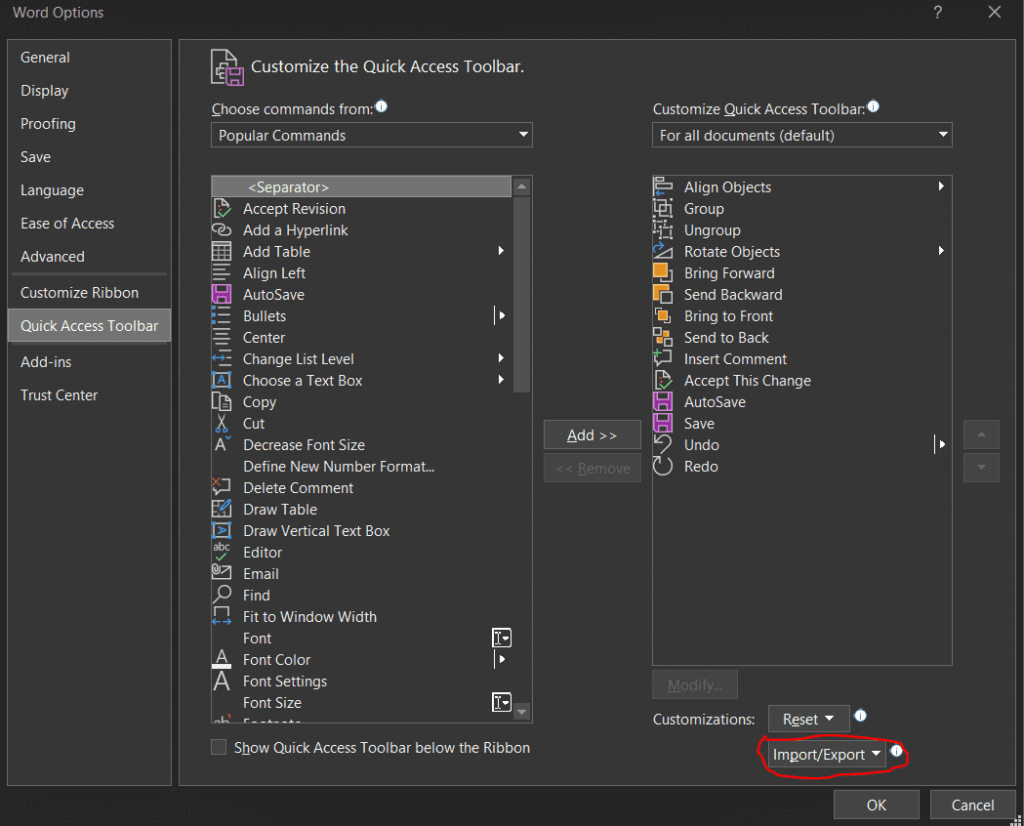Screen dimensions: 1024x826
Task: Click the Find magnifier icon
Action: (x=222, y=594)
